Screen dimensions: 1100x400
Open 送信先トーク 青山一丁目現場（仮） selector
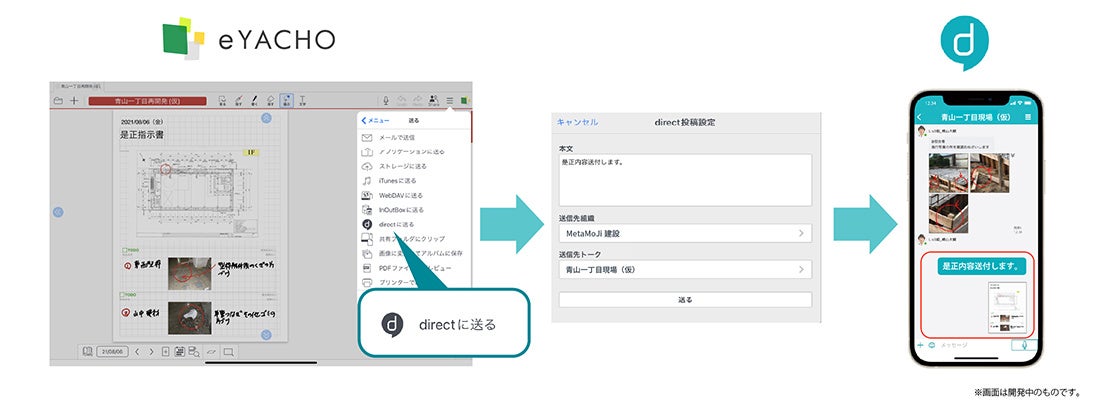pos(685,269)
